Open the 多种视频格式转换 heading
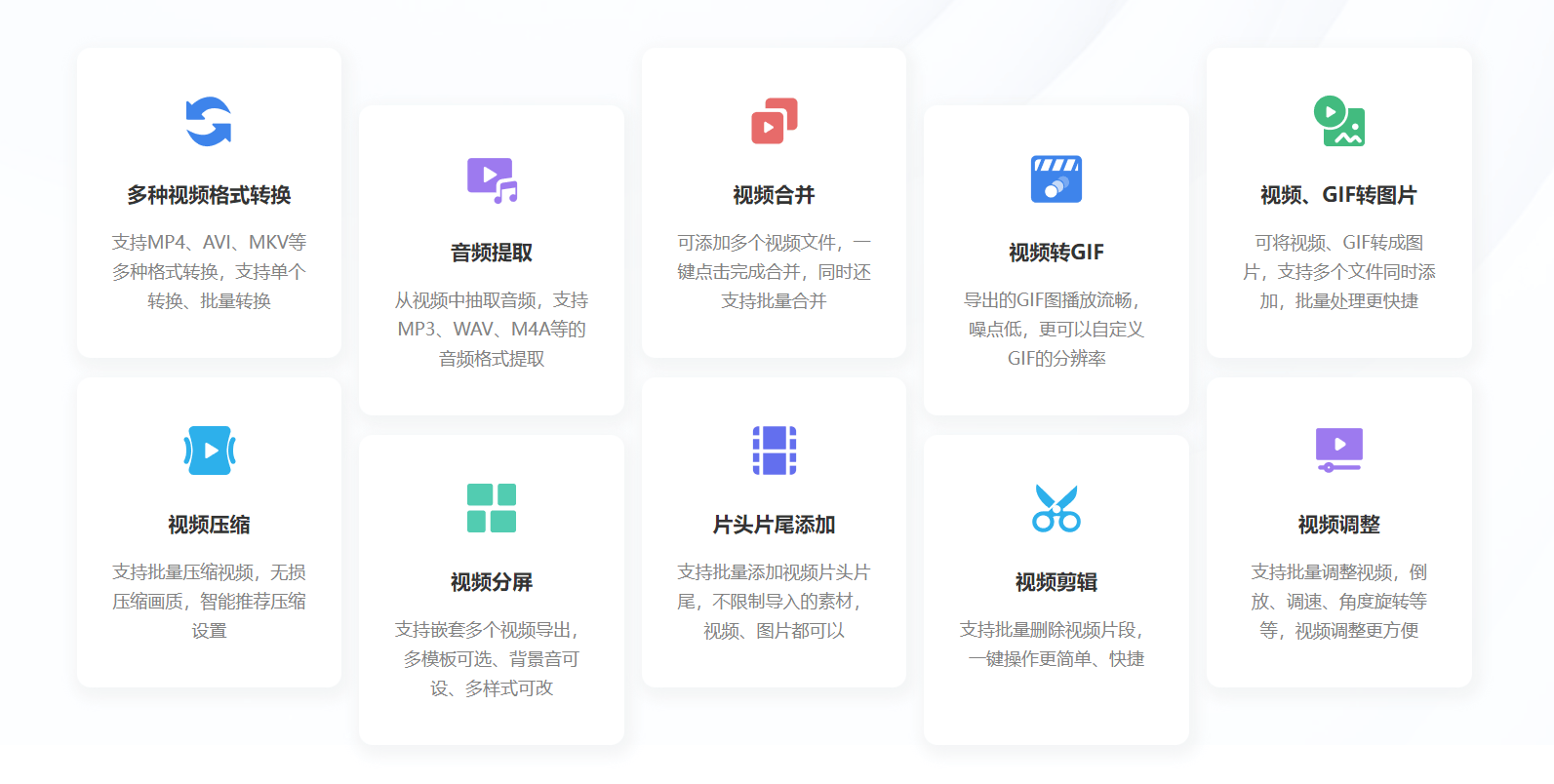 [x=209, y=195]
